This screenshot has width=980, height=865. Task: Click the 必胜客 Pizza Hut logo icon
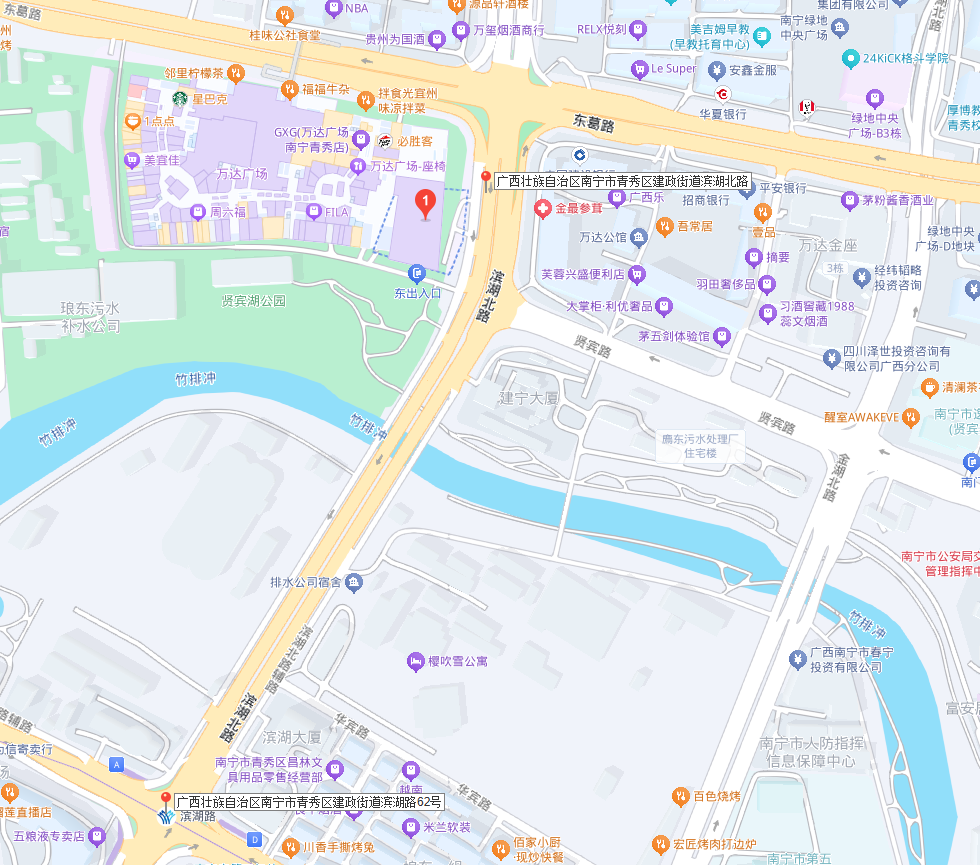pos(385,142)
